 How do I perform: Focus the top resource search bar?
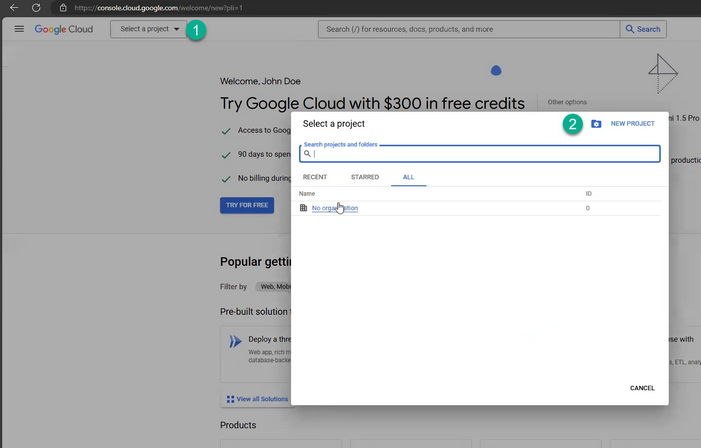(469, 29)
